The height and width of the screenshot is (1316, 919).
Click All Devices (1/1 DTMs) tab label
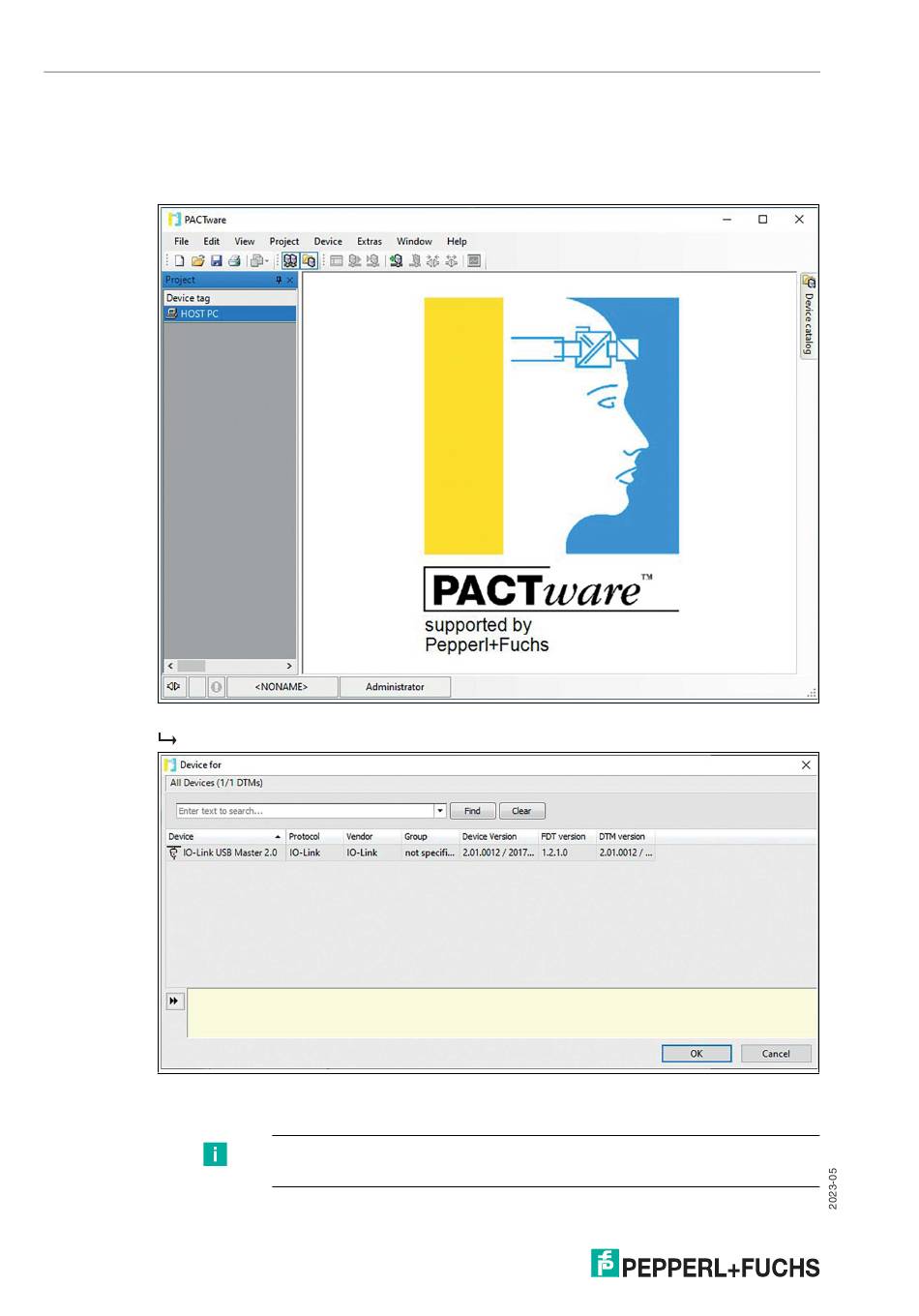click(217, 783)
